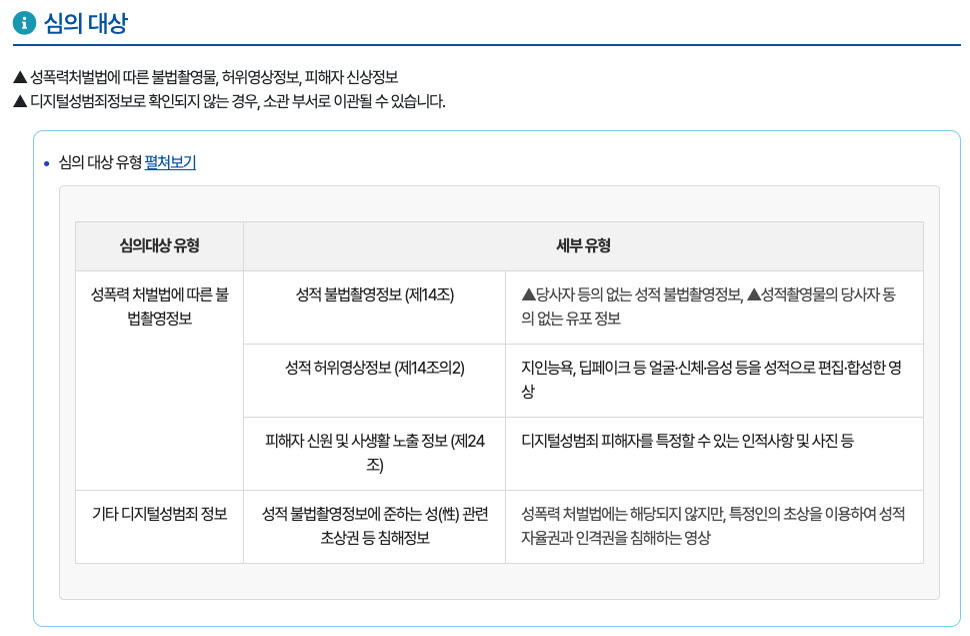Click the 세부 유형 column header

coord(583,246)
